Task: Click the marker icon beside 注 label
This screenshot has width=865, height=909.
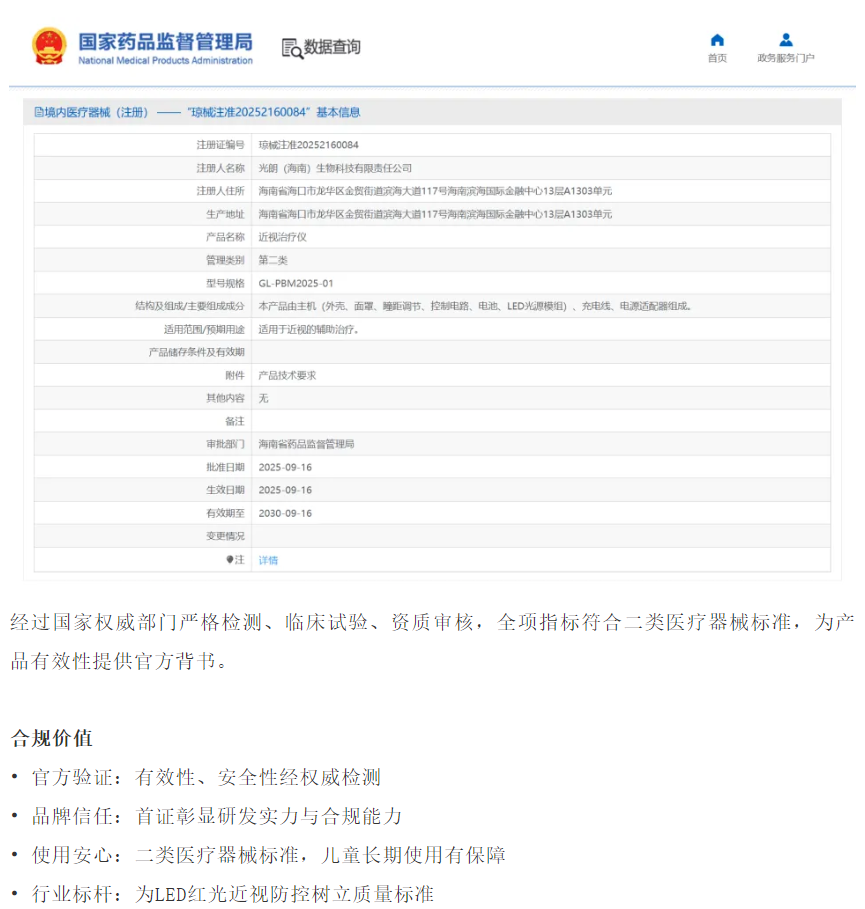Action: tap(229, 560)
